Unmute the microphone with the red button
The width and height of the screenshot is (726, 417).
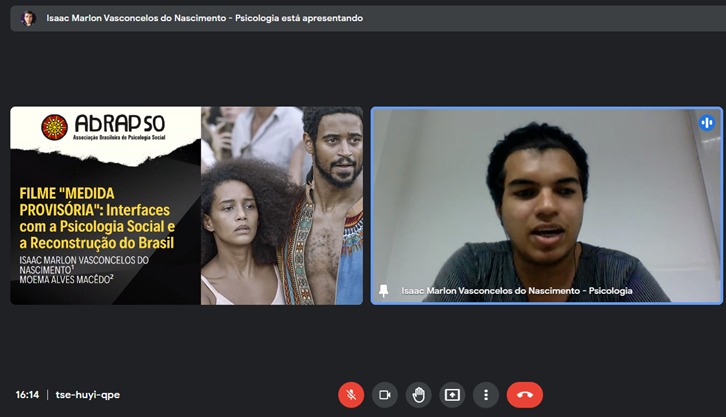[x=351, y=395]
